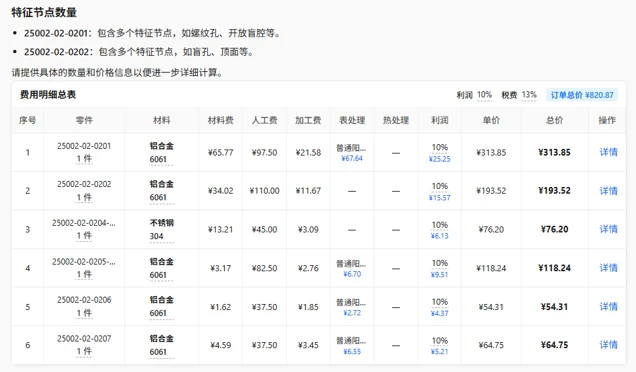The width and height of the screenshot is (636, 372).
Task: Click total price ¥193.52 in bold
Action: point(554,191)
